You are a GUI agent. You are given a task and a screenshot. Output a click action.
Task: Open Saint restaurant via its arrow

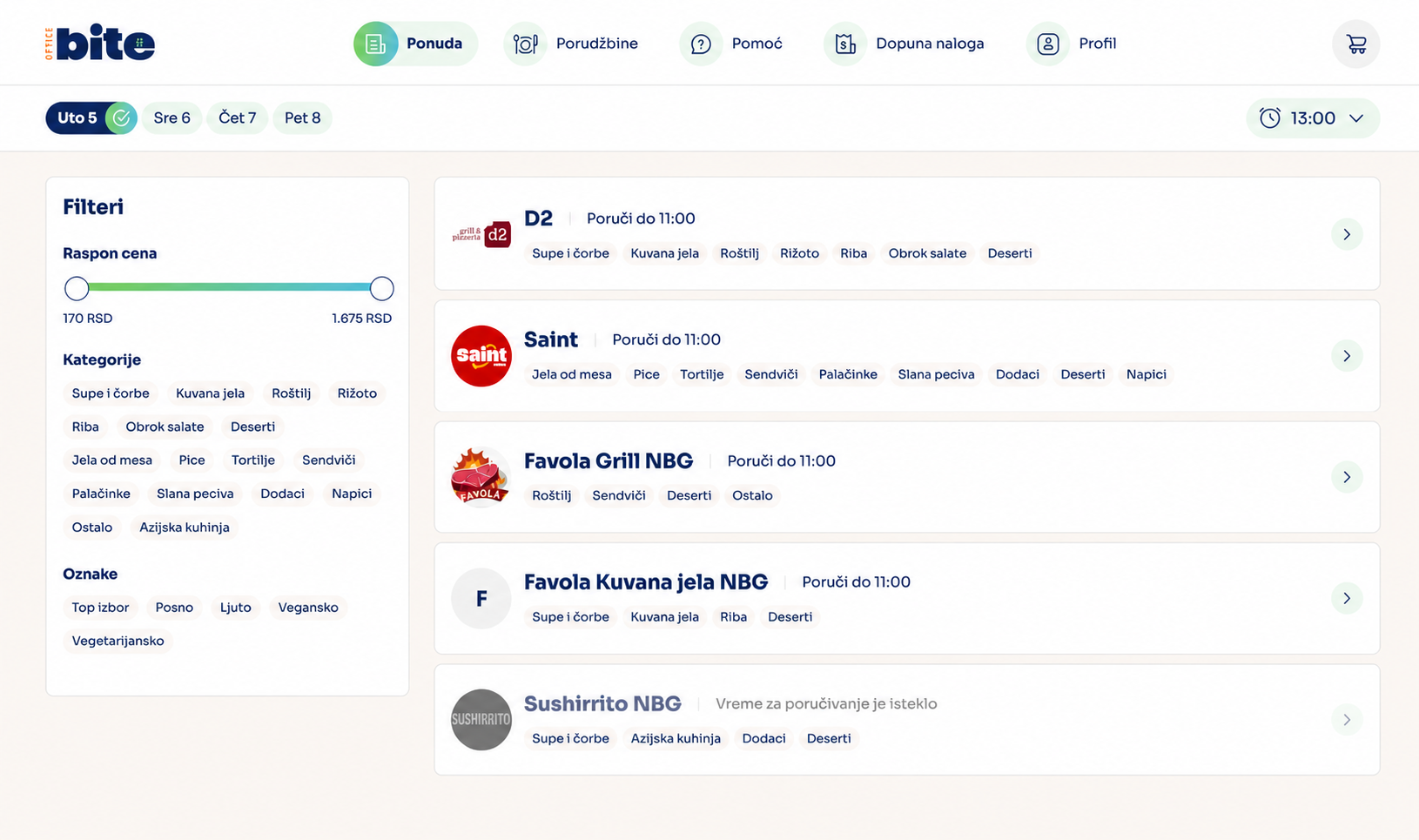1347,356
